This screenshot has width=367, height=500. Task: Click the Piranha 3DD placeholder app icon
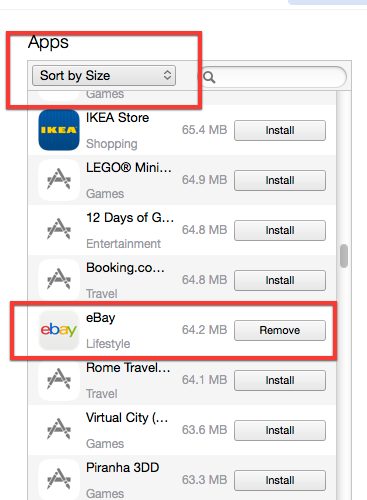coord(59,480)
